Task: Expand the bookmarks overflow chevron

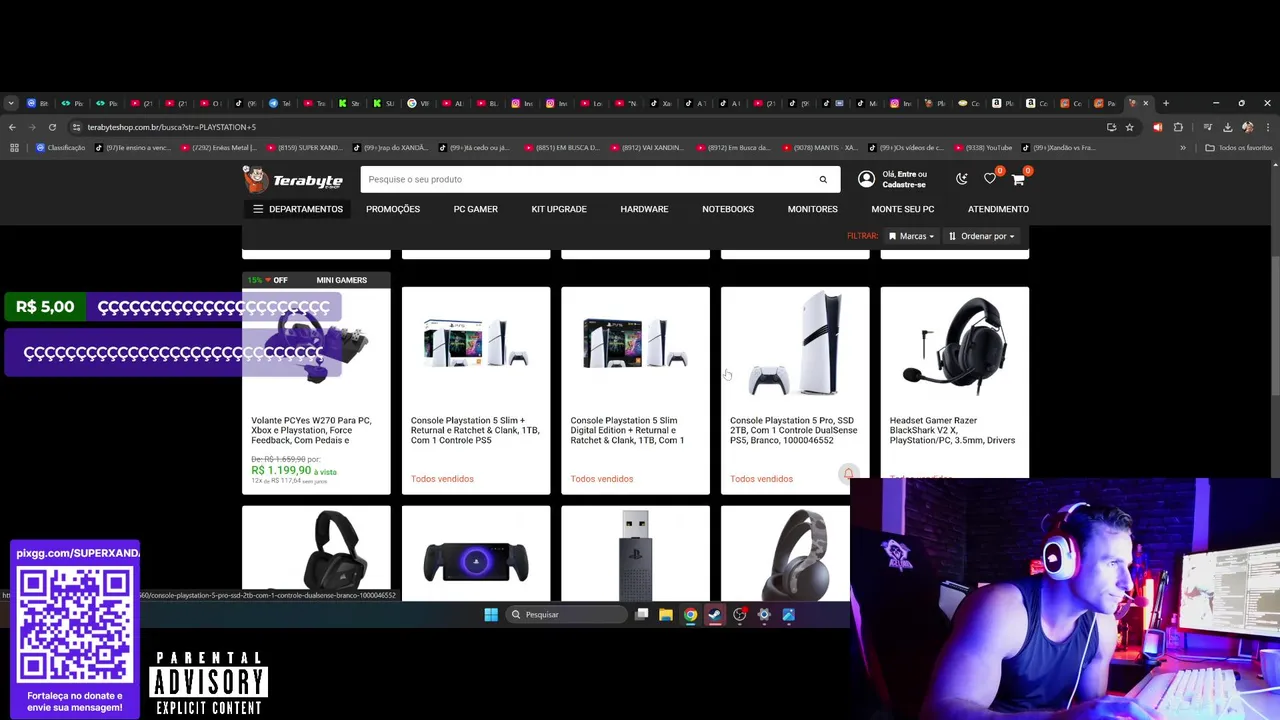Action: click(1183, 148)
